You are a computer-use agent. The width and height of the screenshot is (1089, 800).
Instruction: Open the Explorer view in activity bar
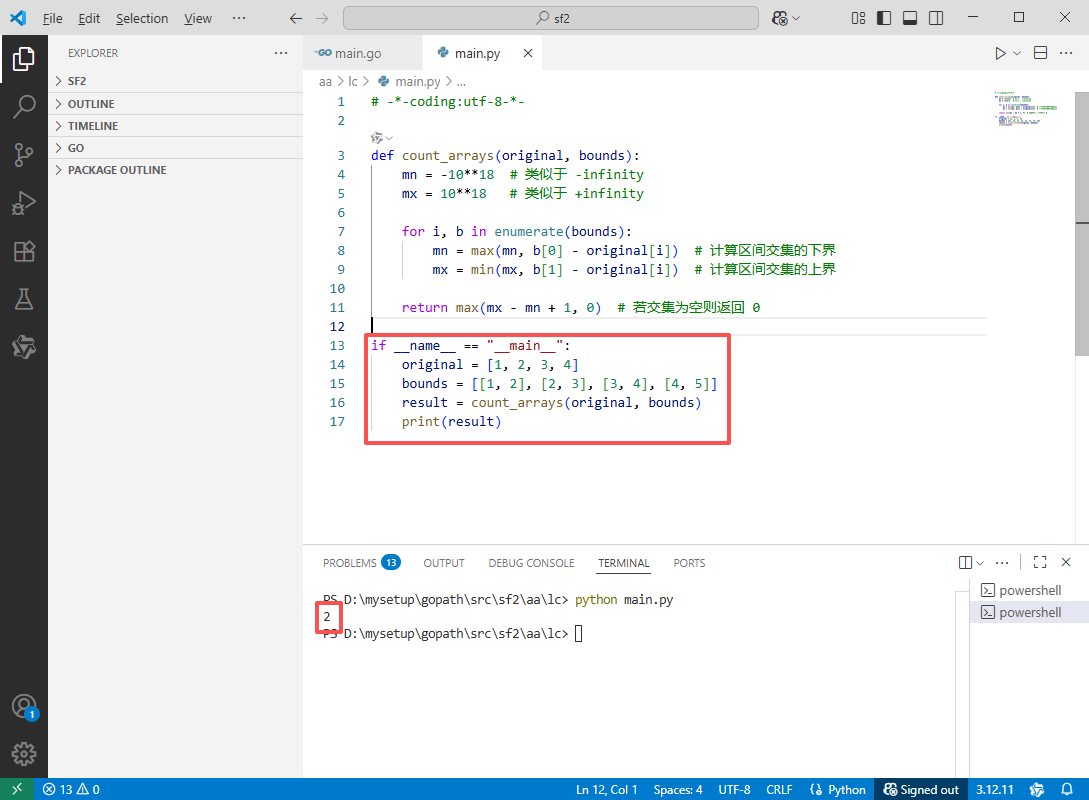24,59
